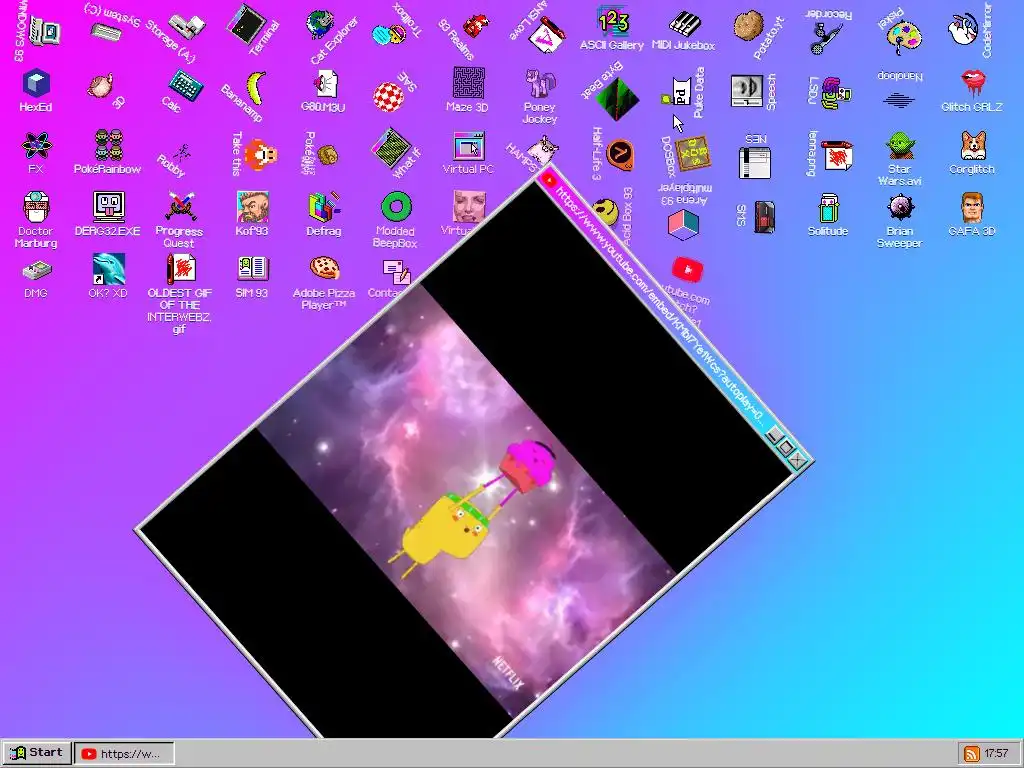Open the Virtual PC icon
The height and width of the screenshot is (768, 1024).
coord(469,146)
